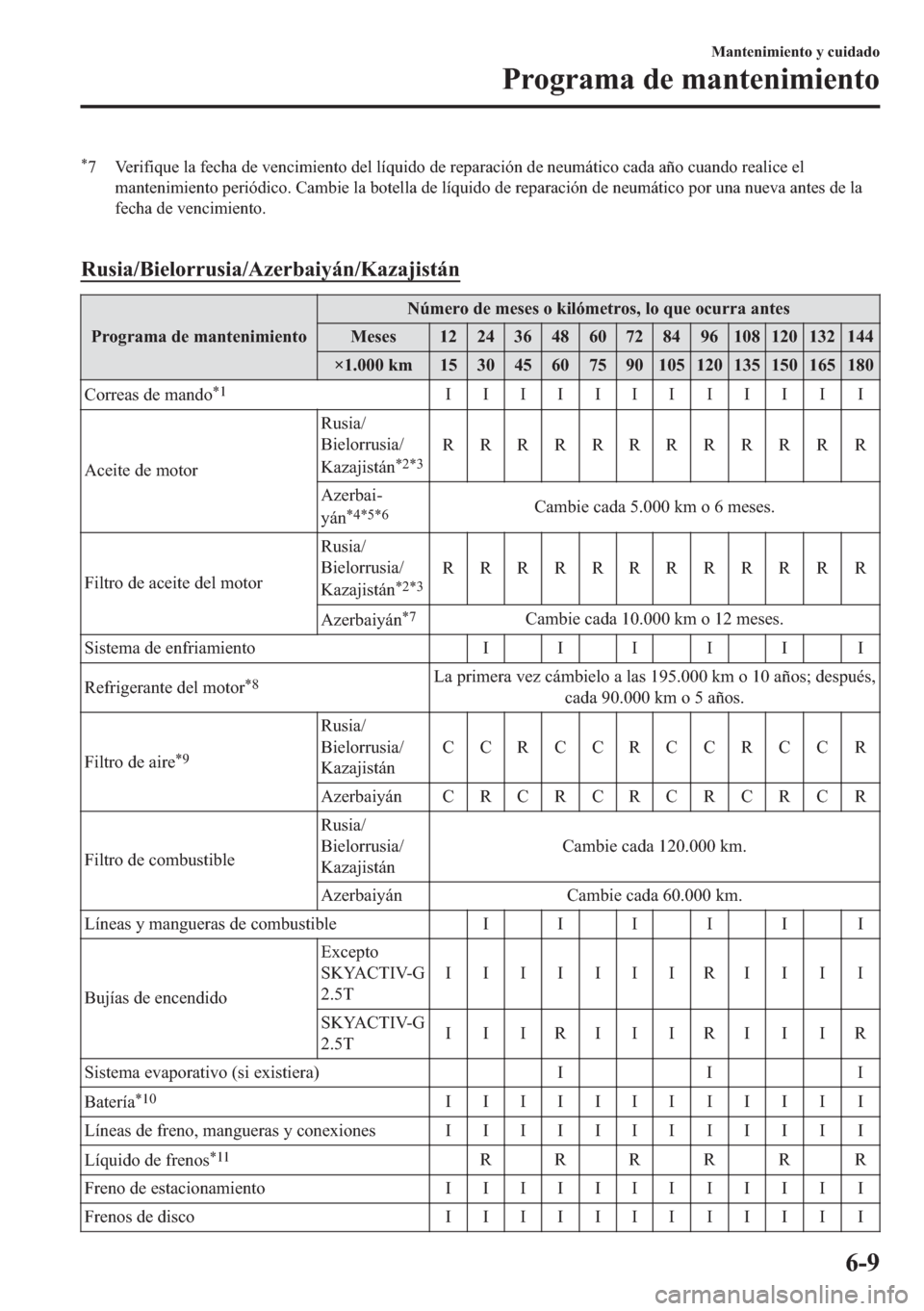Click the 'La primera vez cámbielo a las 195.000 km' note
This screenshot has width=924, height=1311.
[654, 686]
